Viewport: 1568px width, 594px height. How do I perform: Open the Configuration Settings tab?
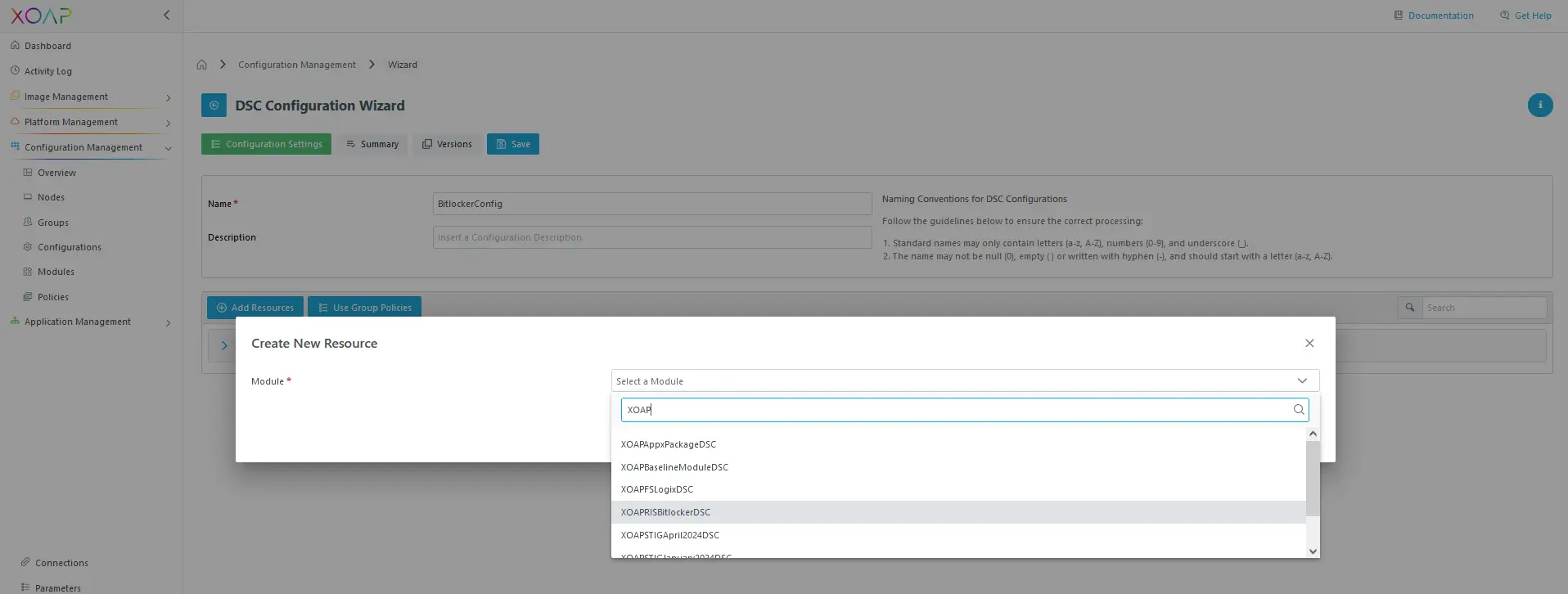(x=266, y=144)
